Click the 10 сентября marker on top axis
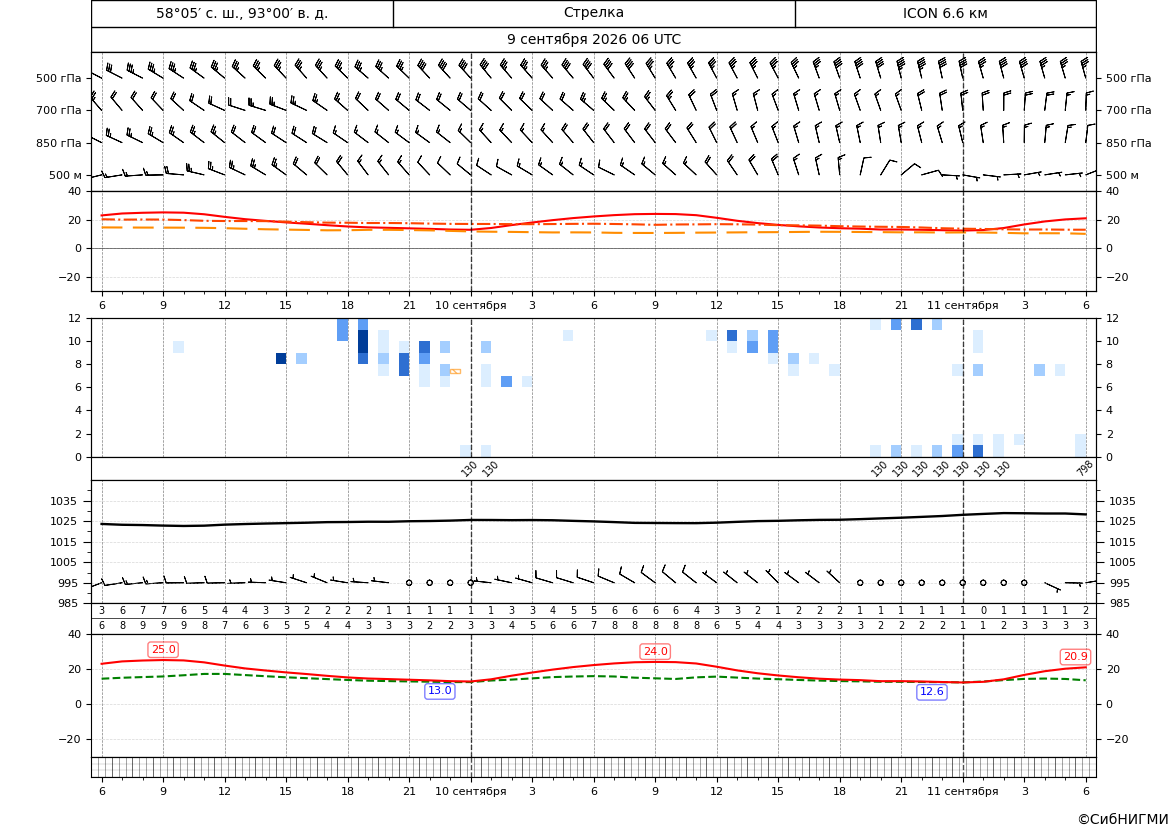The height and width of the screenshot is (827, 1169). (470, 305)
